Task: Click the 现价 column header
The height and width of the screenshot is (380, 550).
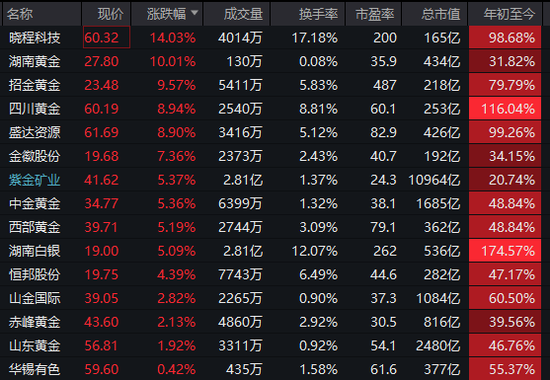Action: tap(110, 14)
